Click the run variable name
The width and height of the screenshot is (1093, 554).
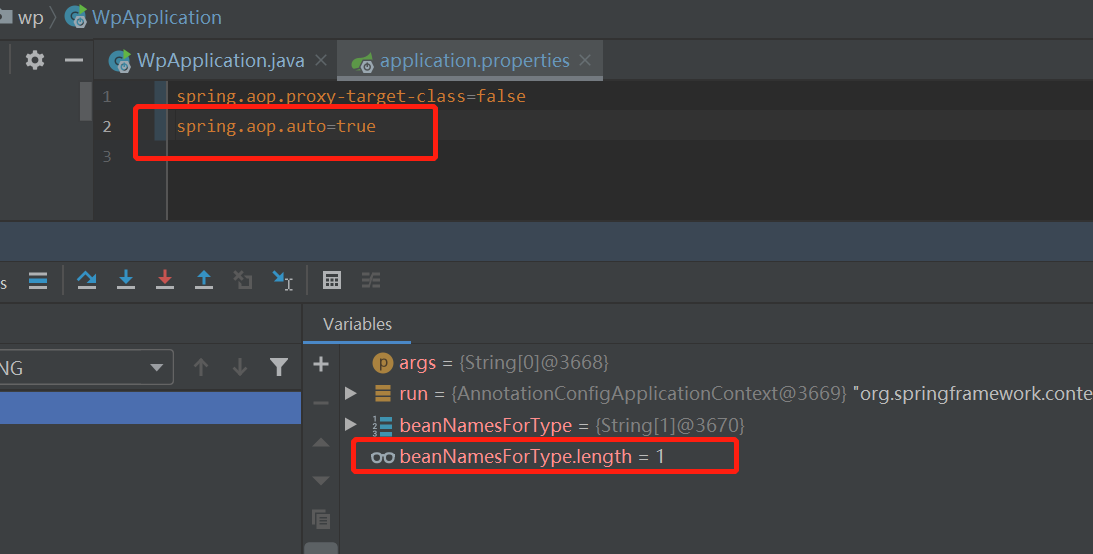click(413, 394)
